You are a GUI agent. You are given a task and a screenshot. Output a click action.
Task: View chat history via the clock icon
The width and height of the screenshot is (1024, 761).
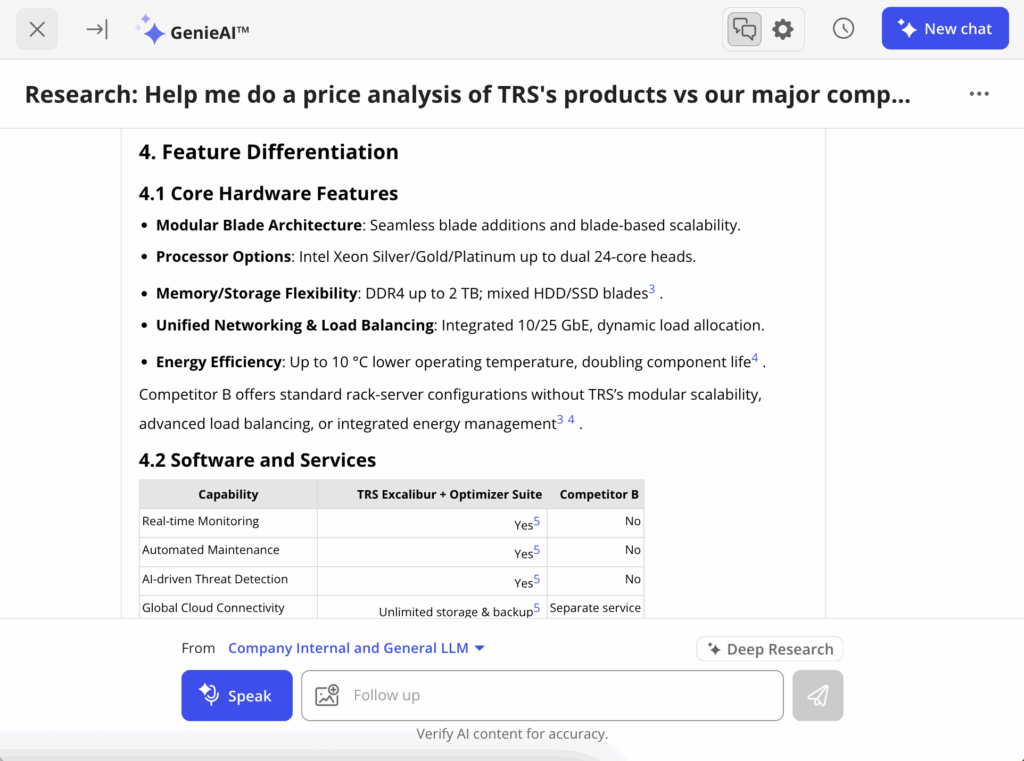(x=843, y=28)
